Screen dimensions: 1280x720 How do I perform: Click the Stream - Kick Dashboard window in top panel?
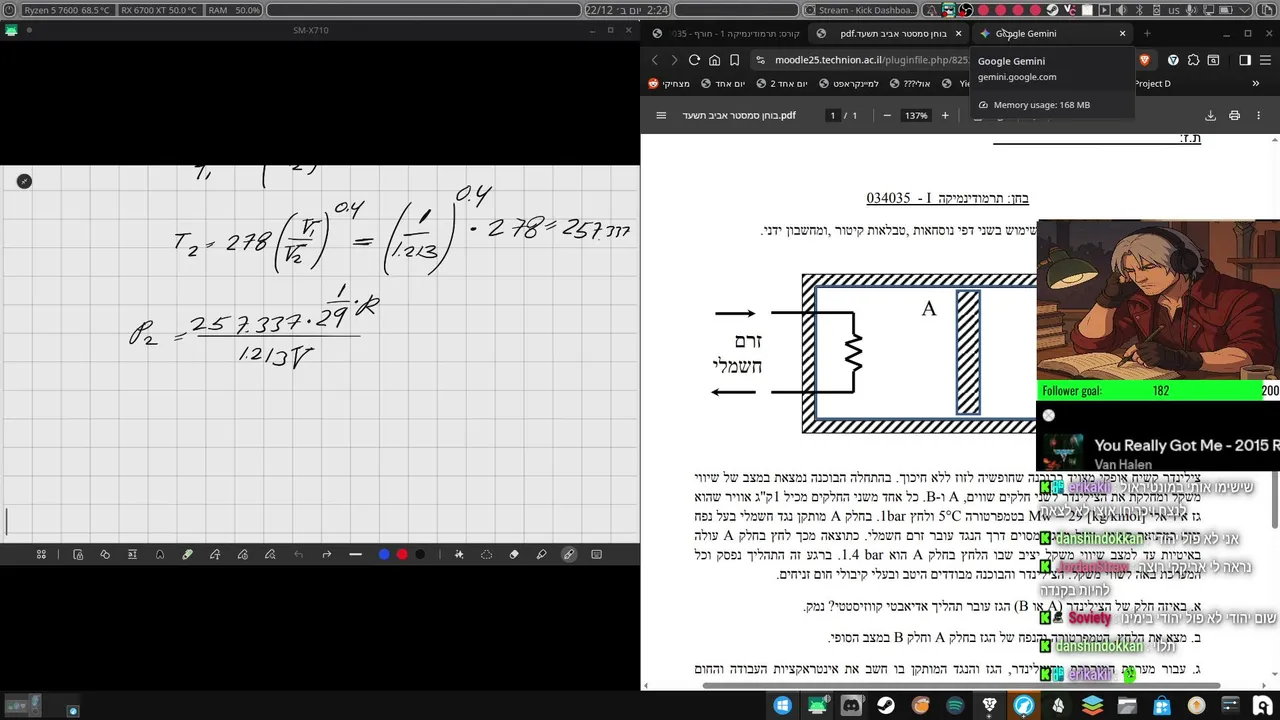[x=860, y=10]
